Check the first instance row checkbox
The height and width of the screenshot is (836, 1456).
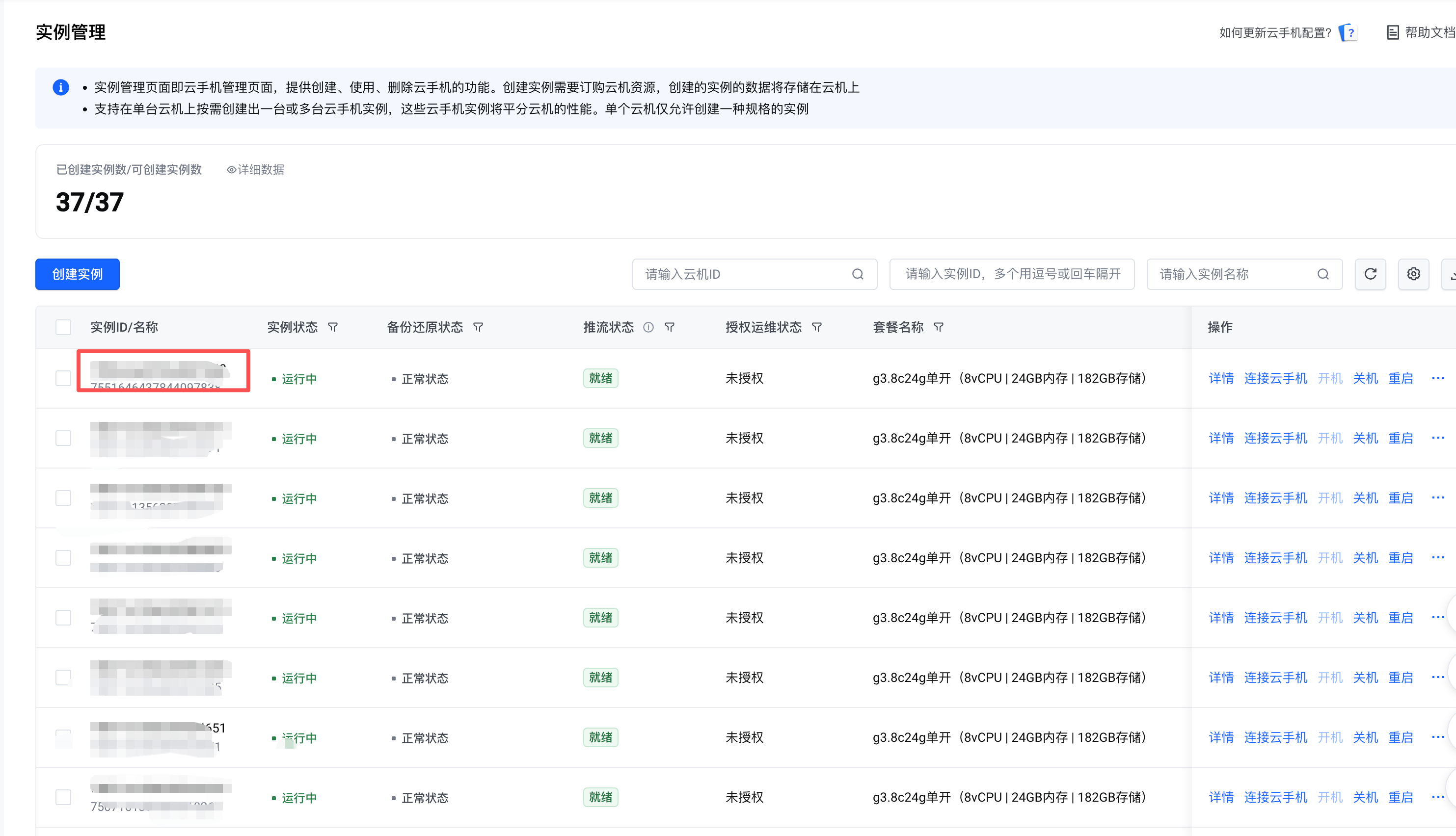coord(63,378)
